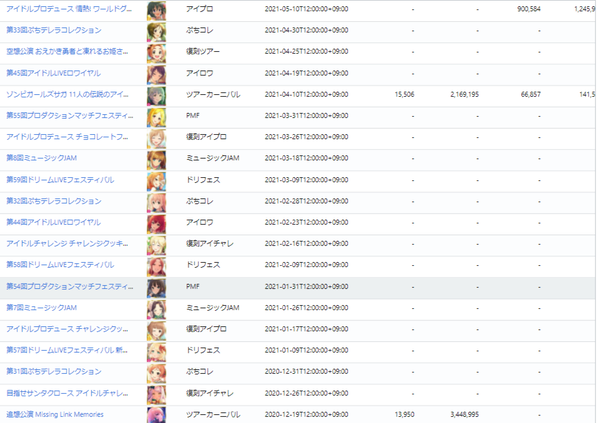600x423 pixels.
Task: Click the idol thumbnail in the チョコレートフ... row
Action: (157, 139)
